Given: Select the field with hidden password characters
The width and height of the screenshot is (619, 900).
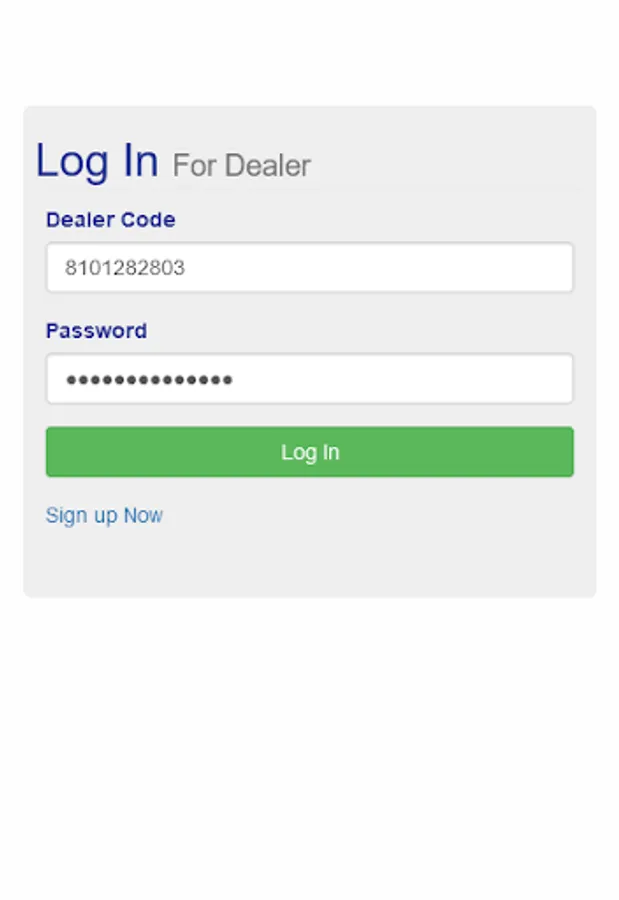Looking at the screenshot, I should click(x=310, y=379).
